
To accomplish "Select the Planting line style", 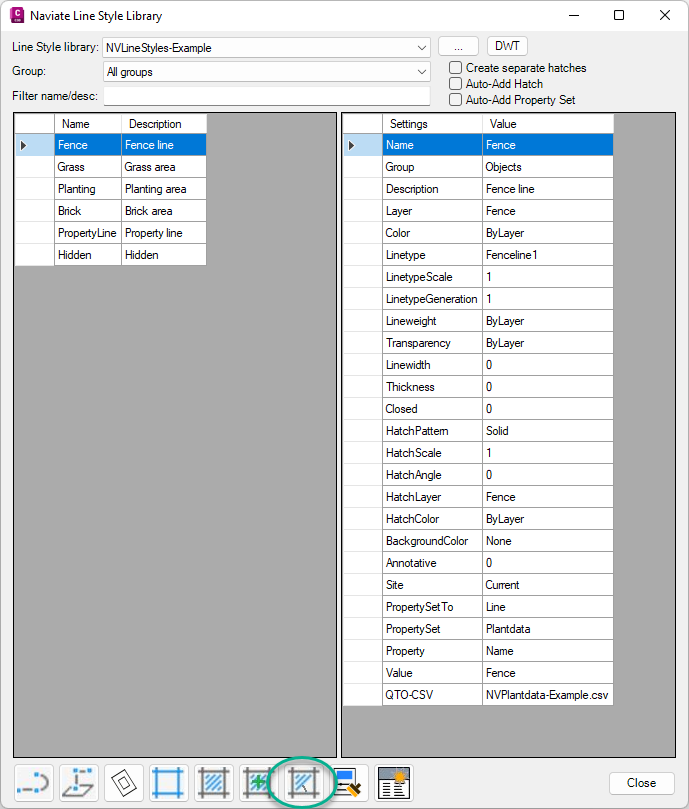I will pos(88,189).
